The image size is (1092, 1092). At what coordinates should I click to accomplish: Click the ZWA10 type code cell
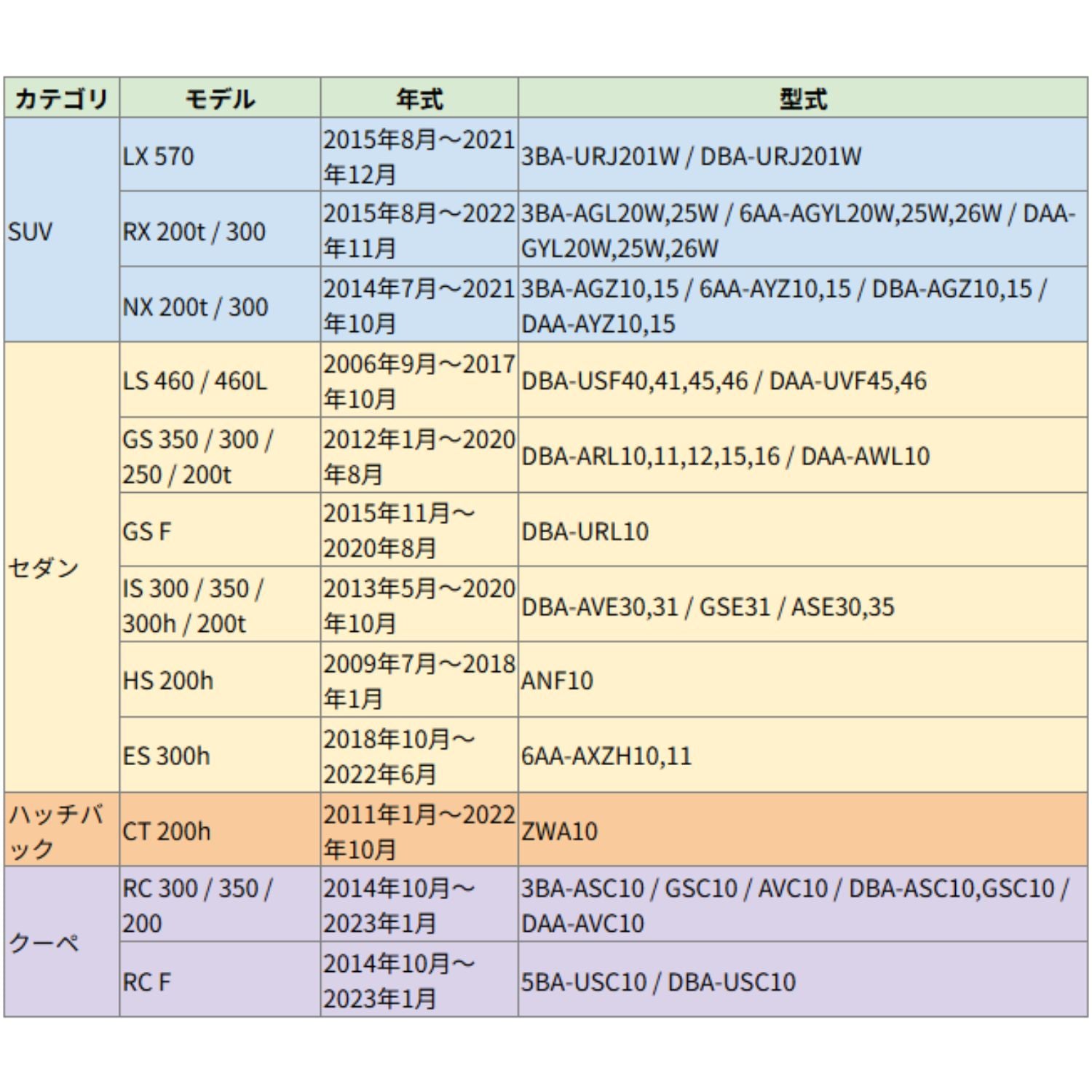803,830
